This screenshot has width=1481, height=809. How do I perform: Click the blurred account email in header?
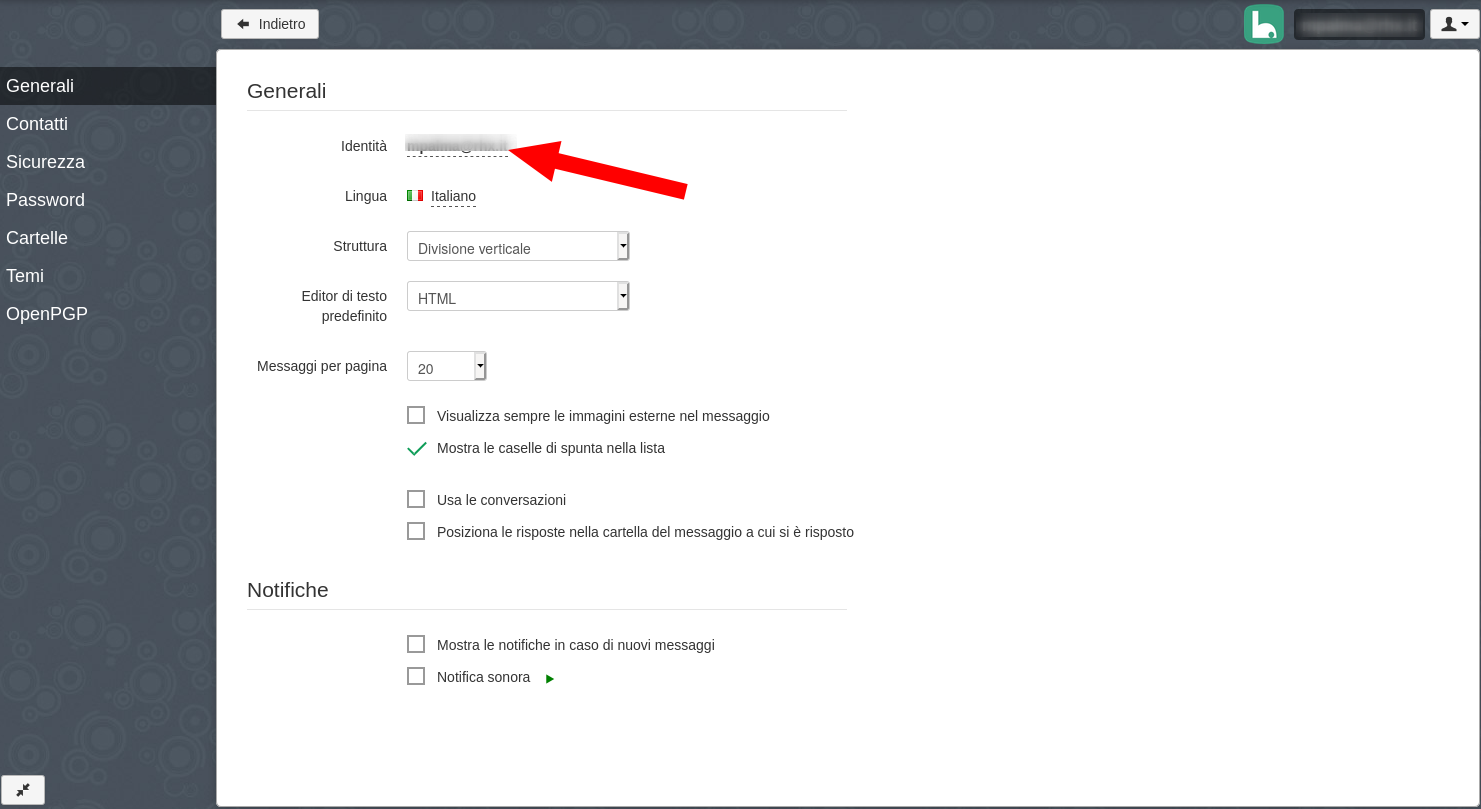coord(1359,24)
